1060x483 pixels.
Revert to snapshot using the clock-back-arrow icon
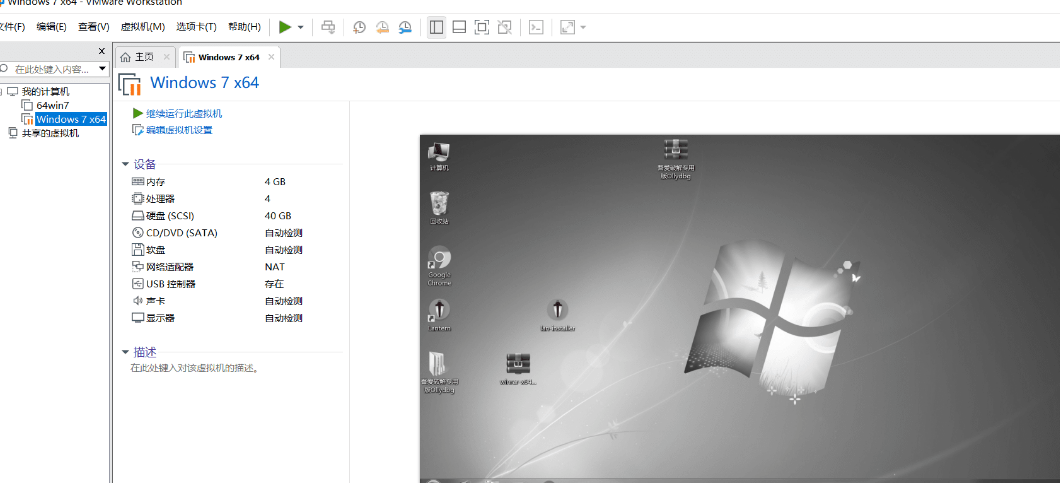pos(382,27)
